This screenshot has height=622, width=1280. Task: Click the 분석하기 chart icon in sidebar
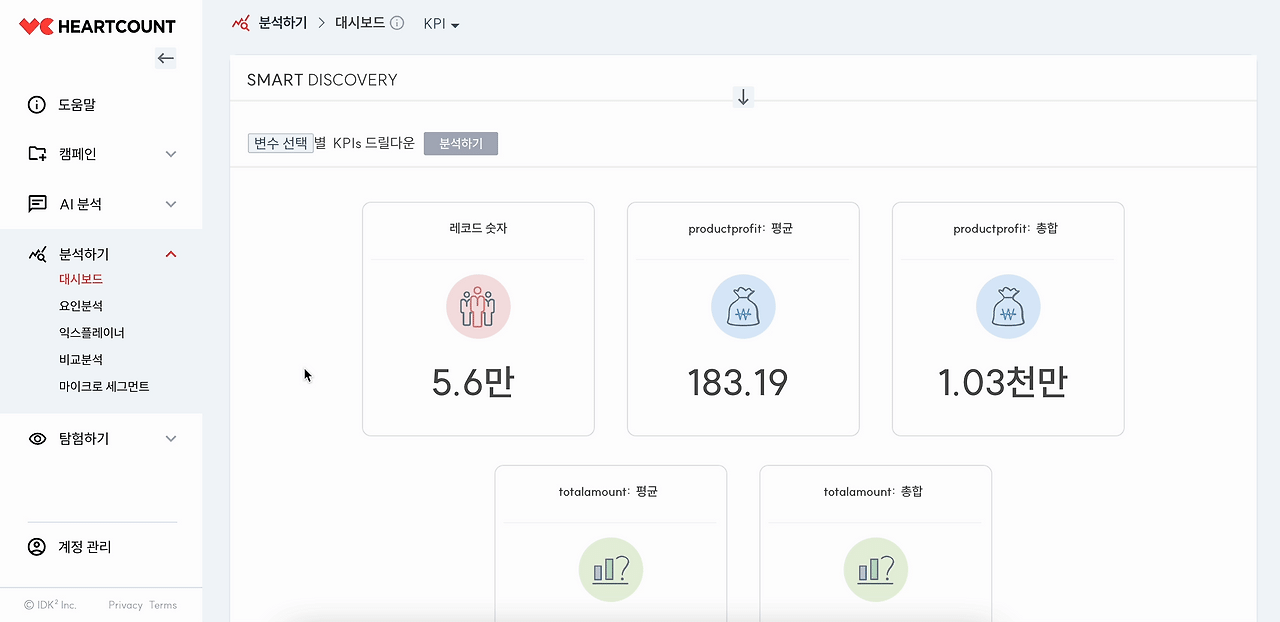coord(37,253)
